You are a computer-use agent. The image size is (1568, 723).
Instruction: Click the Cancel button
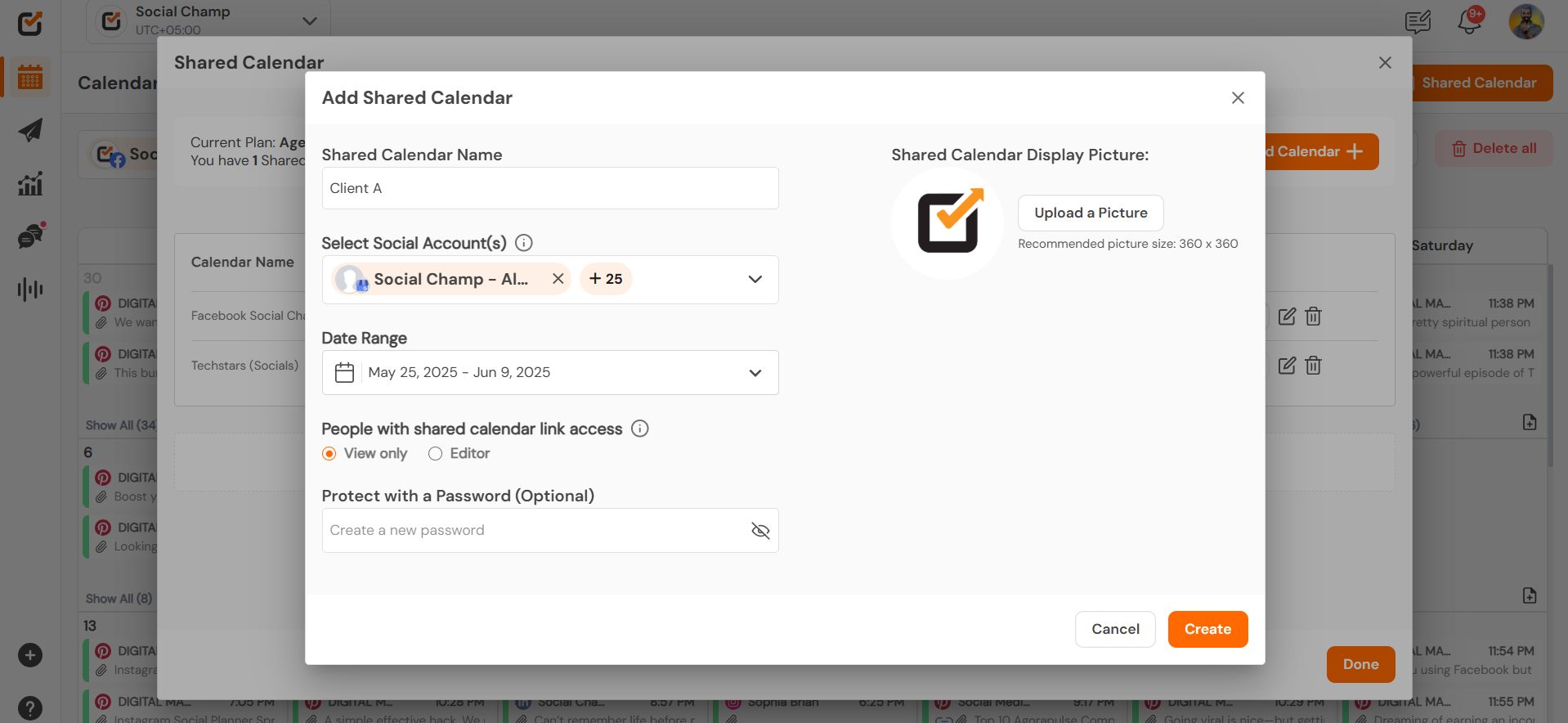pyautogui.click(x=1115, y=629)
